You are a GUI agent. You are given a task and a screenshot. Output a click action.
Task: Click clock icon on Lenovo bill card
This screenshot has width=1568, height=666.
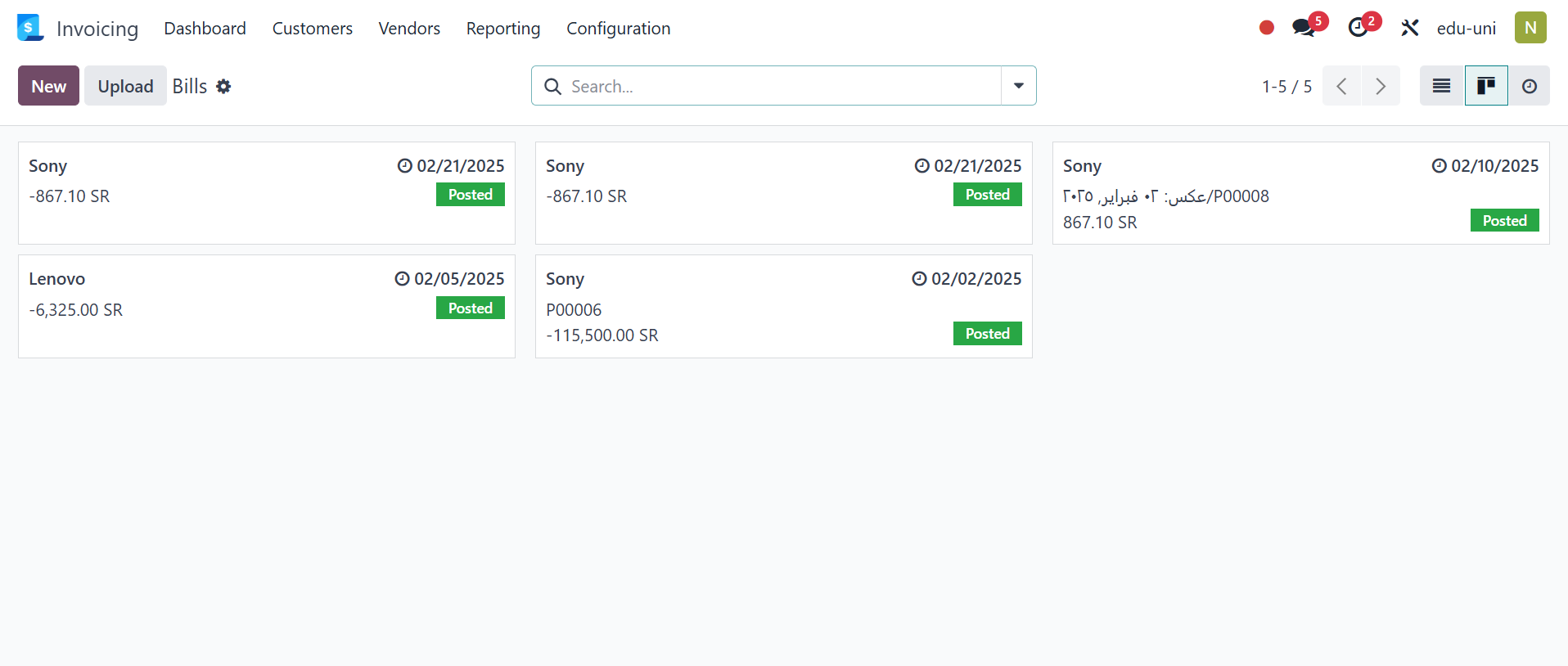[402, 279]
